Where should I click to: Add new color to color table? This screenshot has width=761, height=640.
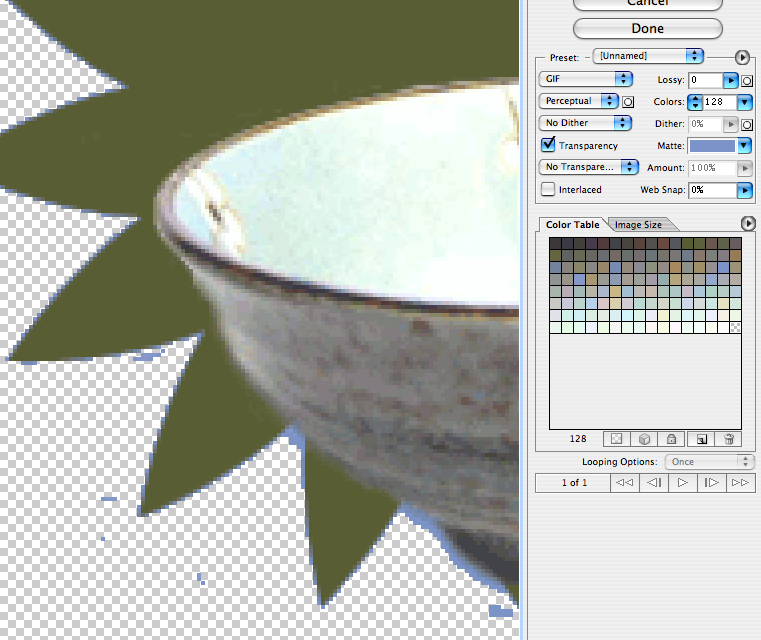pos(701,439)
